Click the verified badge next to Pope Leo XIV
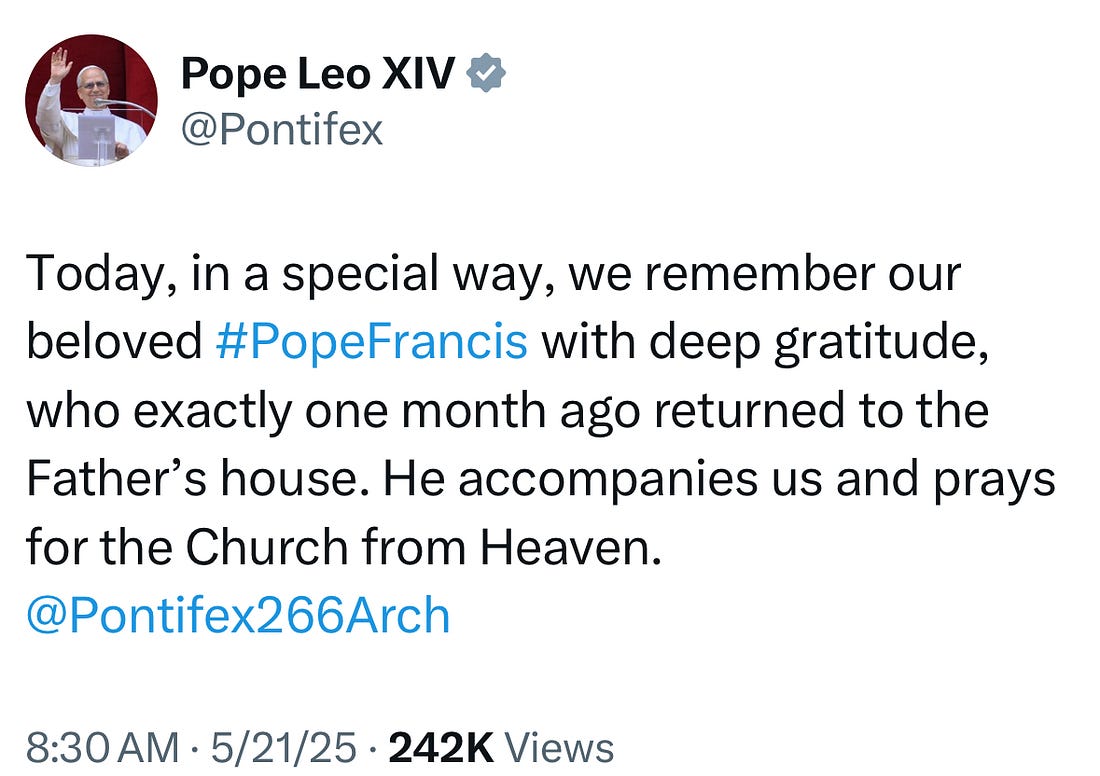1100x776 pixels. [487, 75]
